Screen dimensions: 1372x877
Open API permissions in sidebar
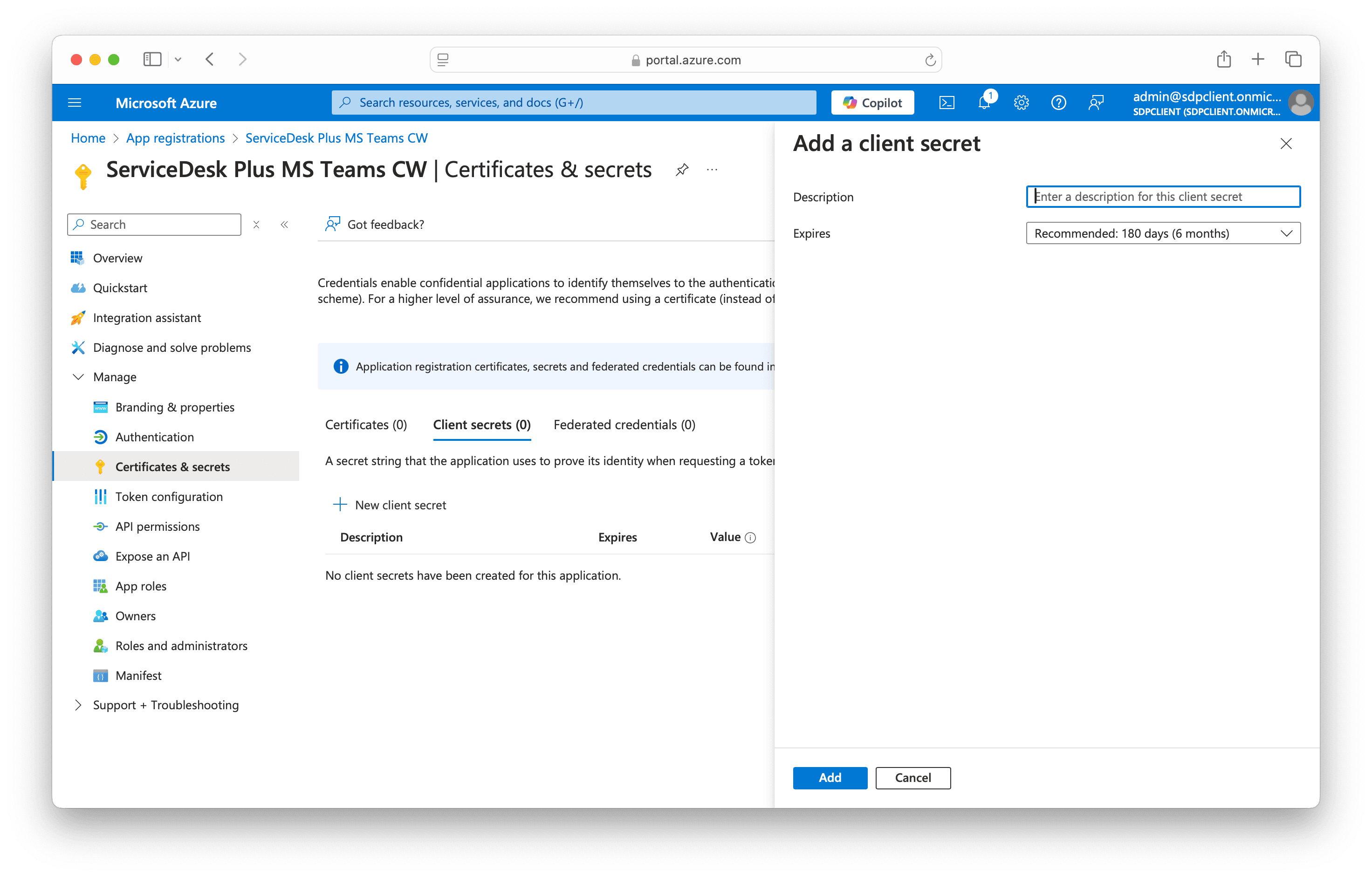[x=157, y=526]
